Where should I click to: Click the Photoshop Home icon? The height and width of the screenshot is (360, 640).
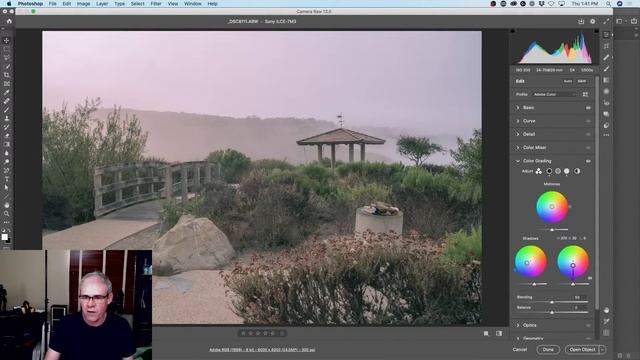9,21
